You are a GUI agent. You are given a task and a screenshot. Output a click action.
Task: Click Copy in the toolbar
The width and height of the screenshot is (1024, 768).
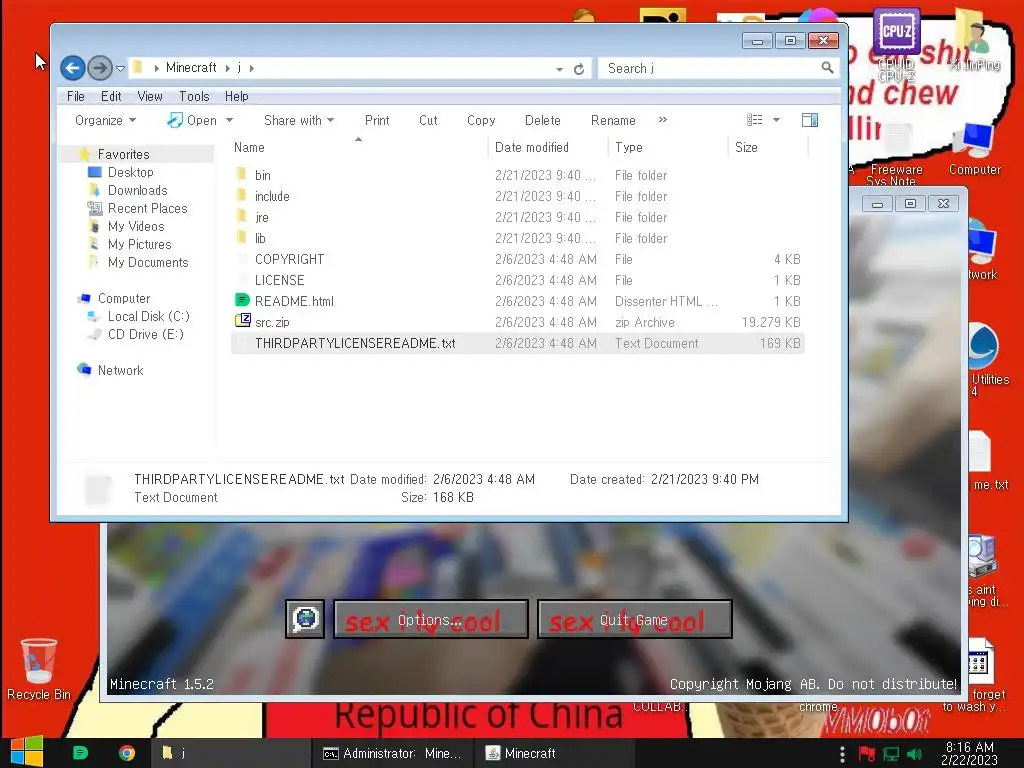[481, 120]
